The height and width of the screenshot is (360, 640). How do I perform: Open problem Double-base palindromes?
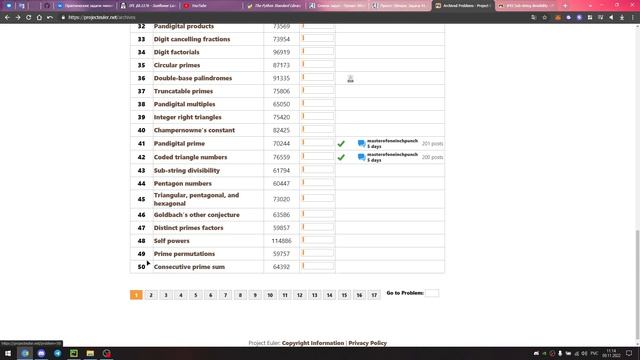tap(193, 78)
